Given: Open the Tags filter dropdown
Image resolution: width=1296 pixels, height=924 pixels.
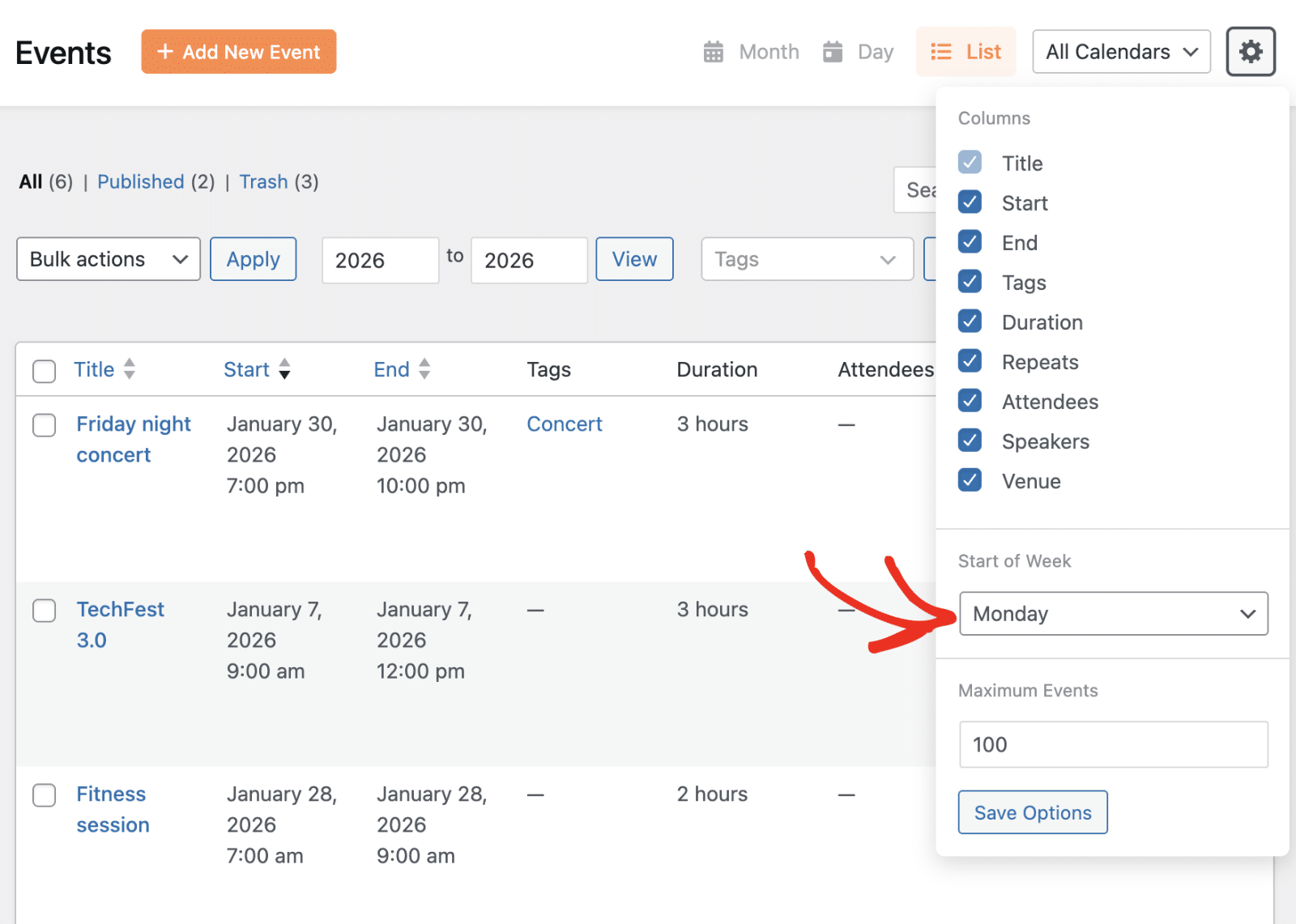Looking at the screenshot, I should click(807, 259).
